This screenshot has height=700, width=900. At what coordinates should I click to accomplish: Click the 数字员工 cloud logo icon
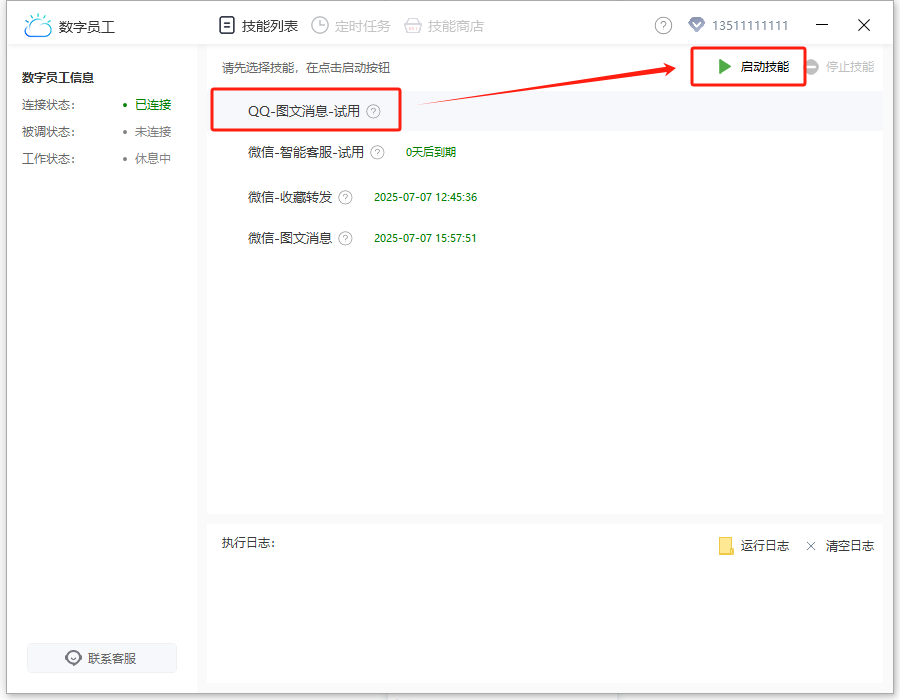[x=38, y=26]
